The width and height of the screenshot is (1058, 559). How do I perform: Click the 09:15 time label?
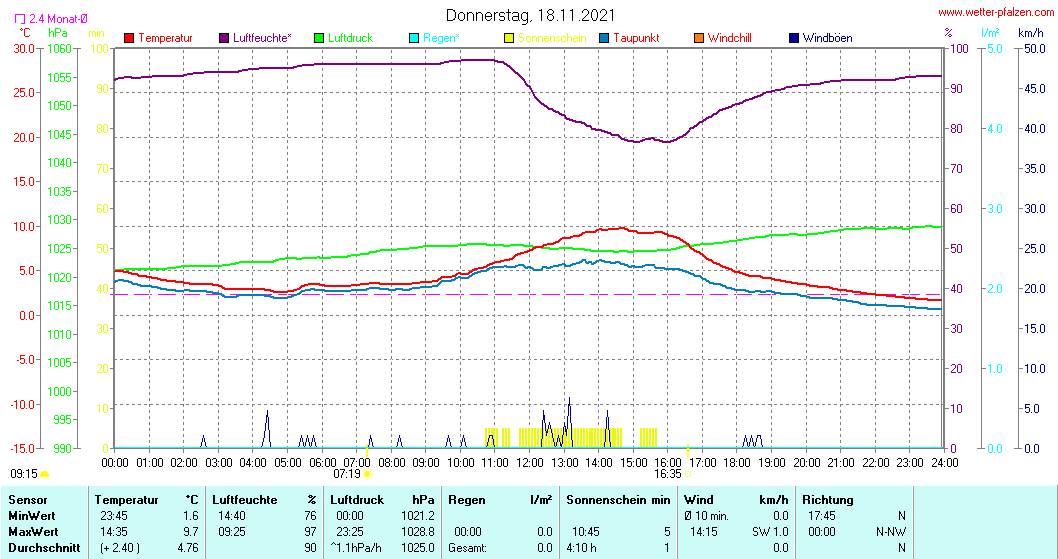click(24, 474)
